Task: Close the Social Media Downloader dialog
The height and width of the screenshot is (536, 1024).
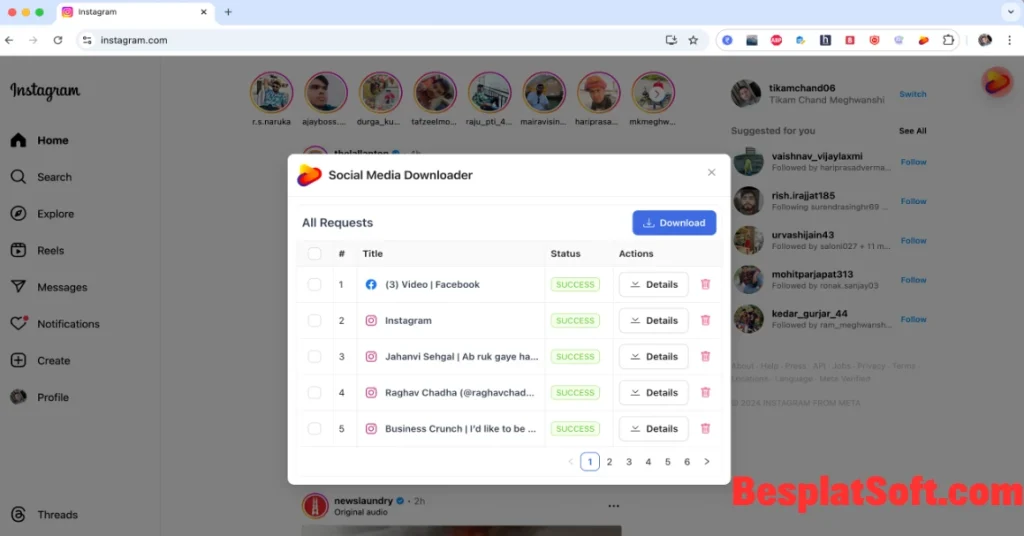Action: click(711, 172)
